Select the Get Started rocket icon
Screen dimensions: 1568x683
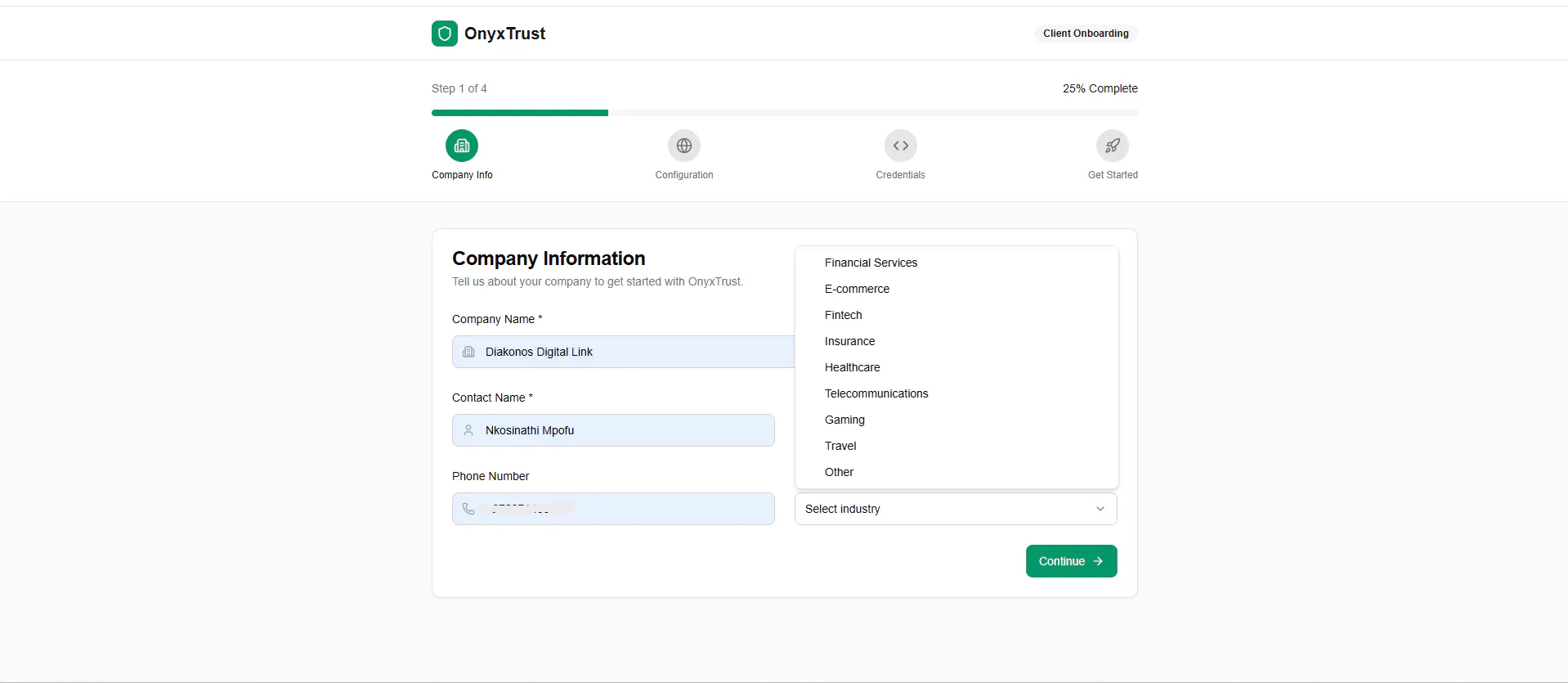coord(1113,146)
